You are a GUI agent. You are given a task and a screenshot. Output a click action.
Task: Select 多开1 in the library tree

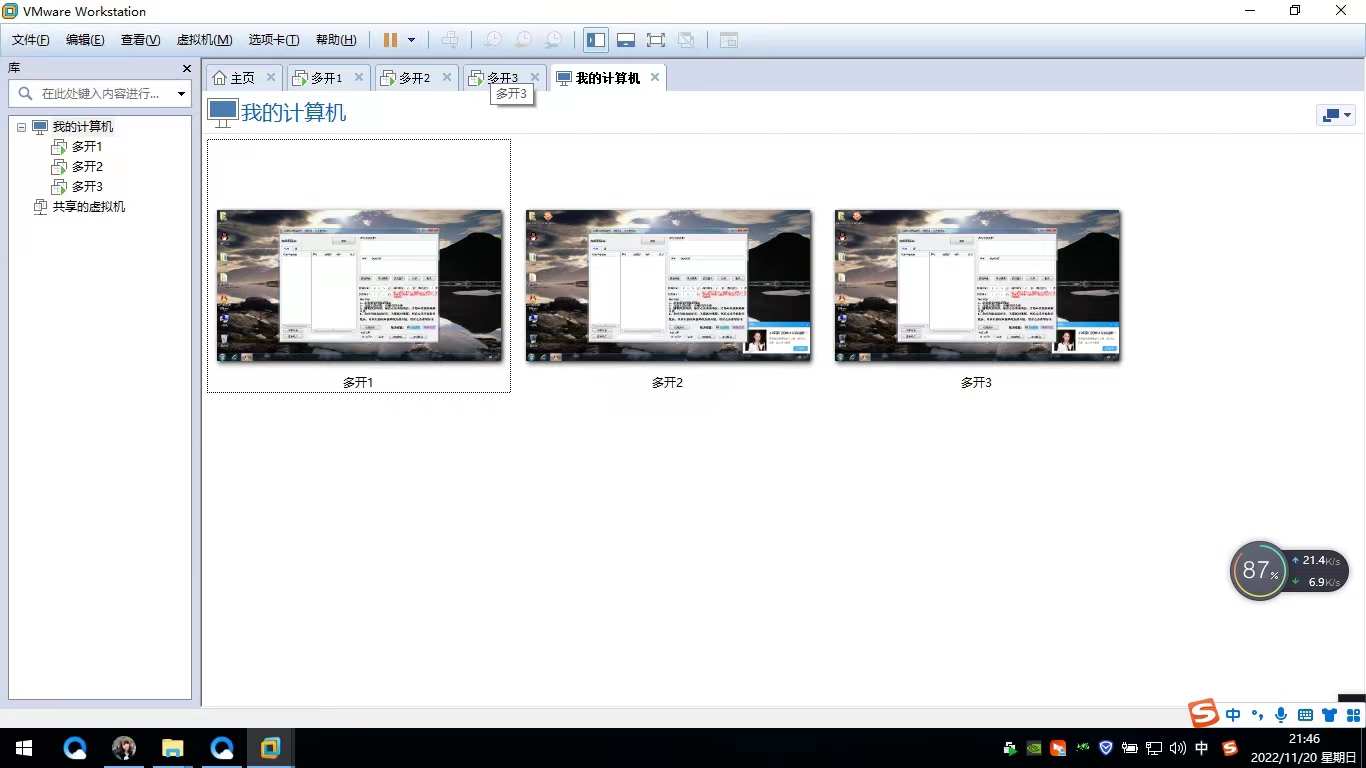87,147
